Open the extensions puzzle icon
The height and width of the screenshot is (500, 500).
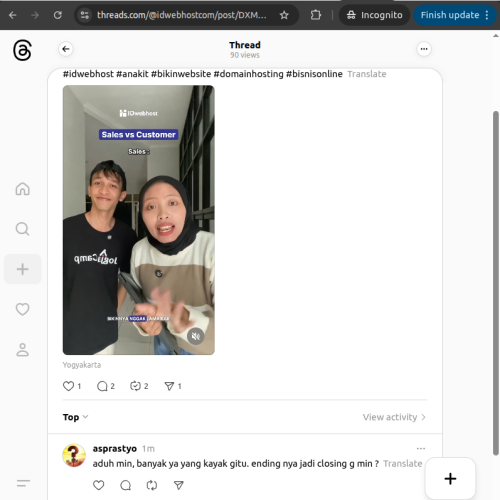[x=315, y=15]
